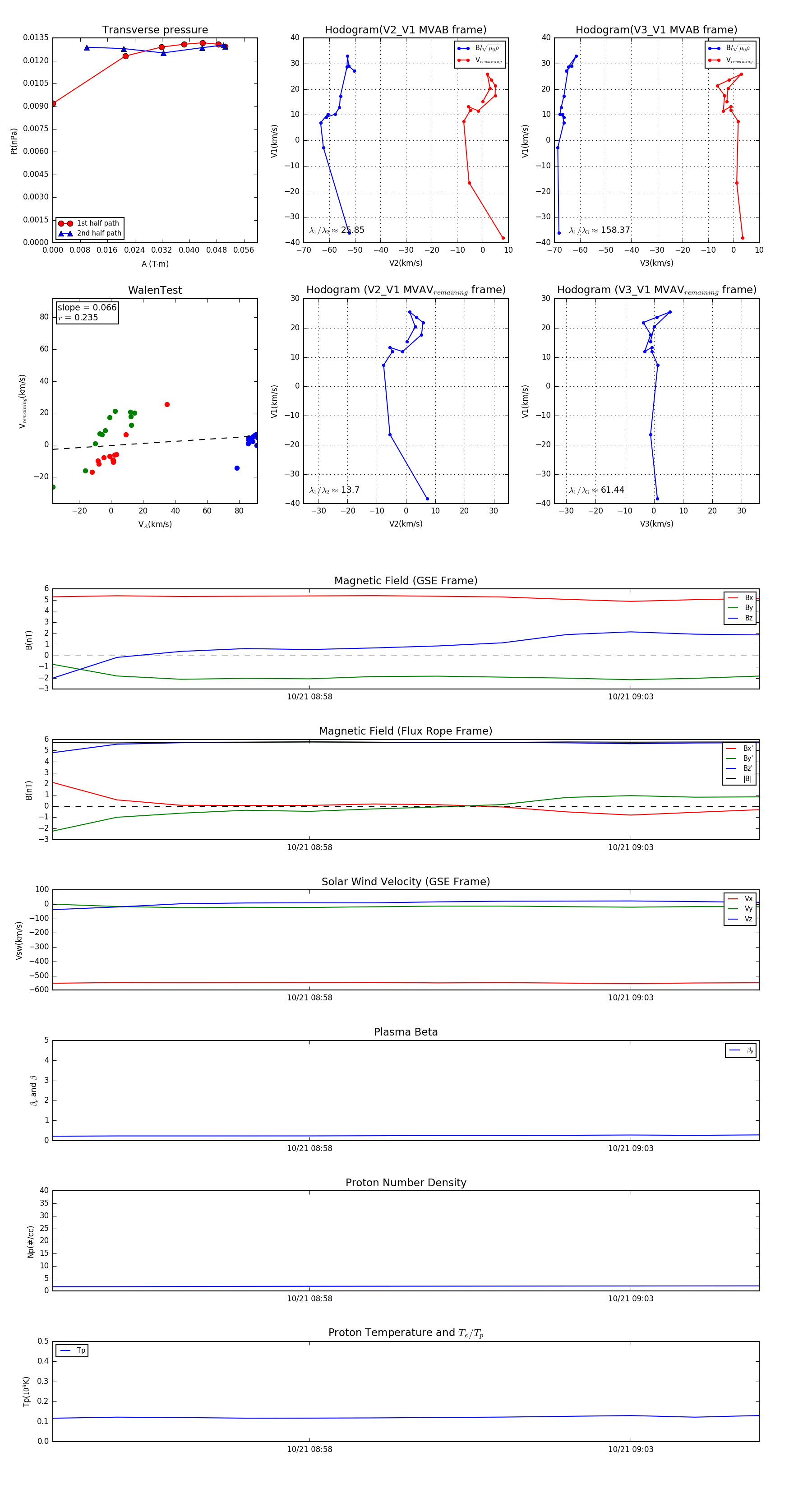The height and width of the screenshot is (1489, 812).
Task: Click the Bz legend entry in GSE magnetic plot
Action: pos(740,619)
